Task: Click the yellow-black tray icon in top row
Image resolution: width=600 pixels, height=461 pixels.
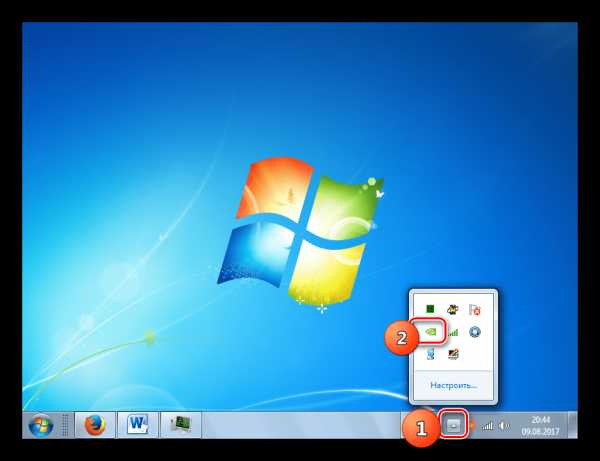Action: tap(453, 309)
